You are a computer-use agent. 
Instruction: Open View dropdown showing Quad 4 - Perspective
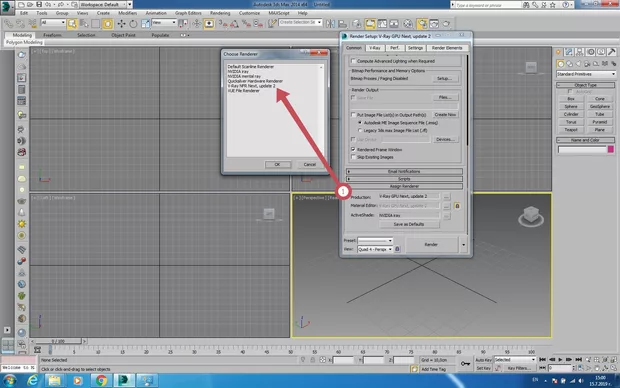[x=375, y=249]
